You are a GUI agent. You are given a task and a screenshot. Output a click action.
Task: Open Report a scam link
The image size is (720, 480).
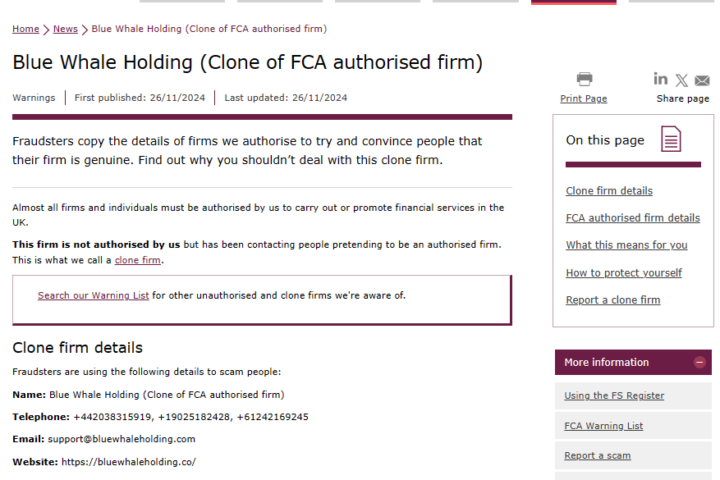[x=597, y=456]
